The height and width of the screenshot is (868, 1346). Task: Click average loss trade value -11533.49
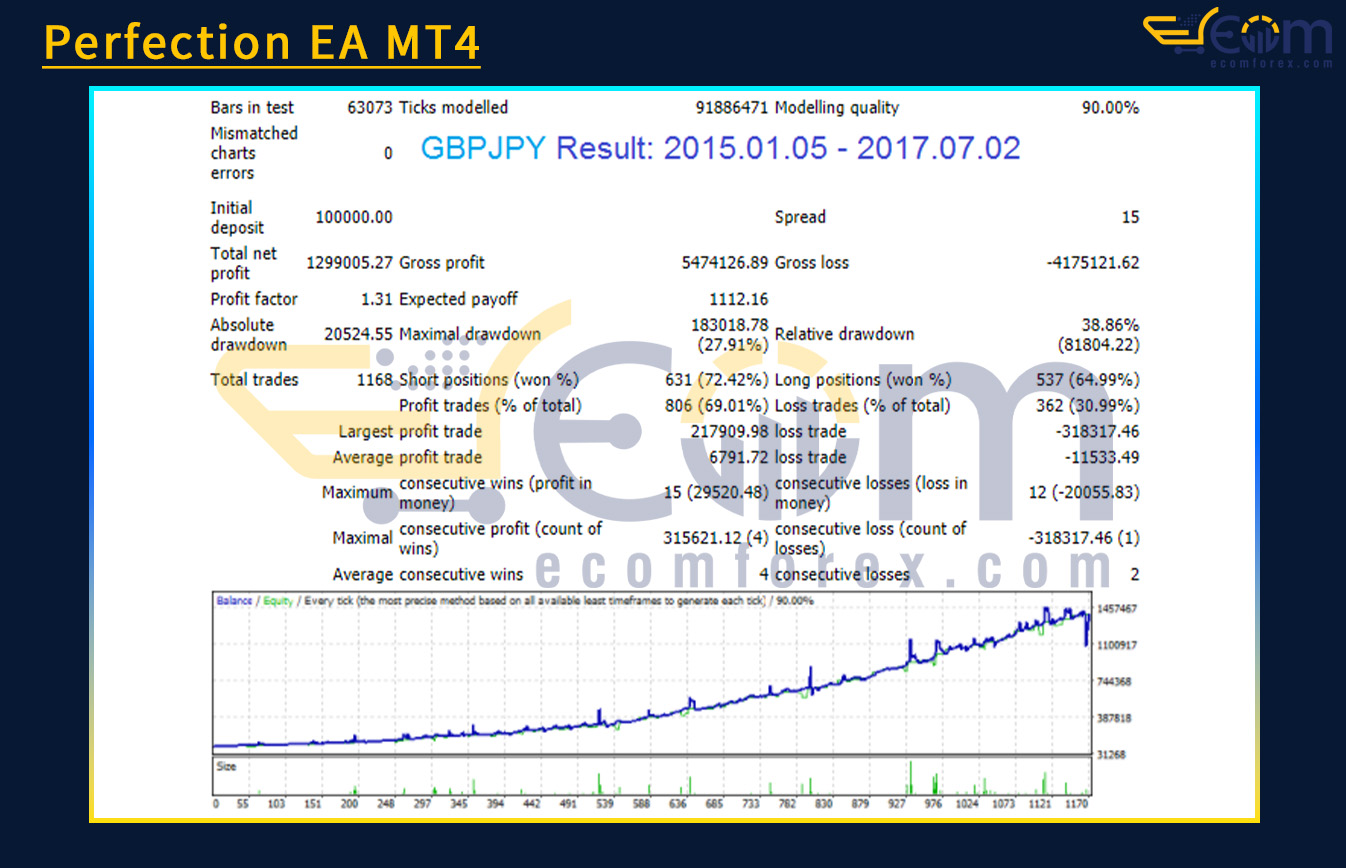[1101, 458]
